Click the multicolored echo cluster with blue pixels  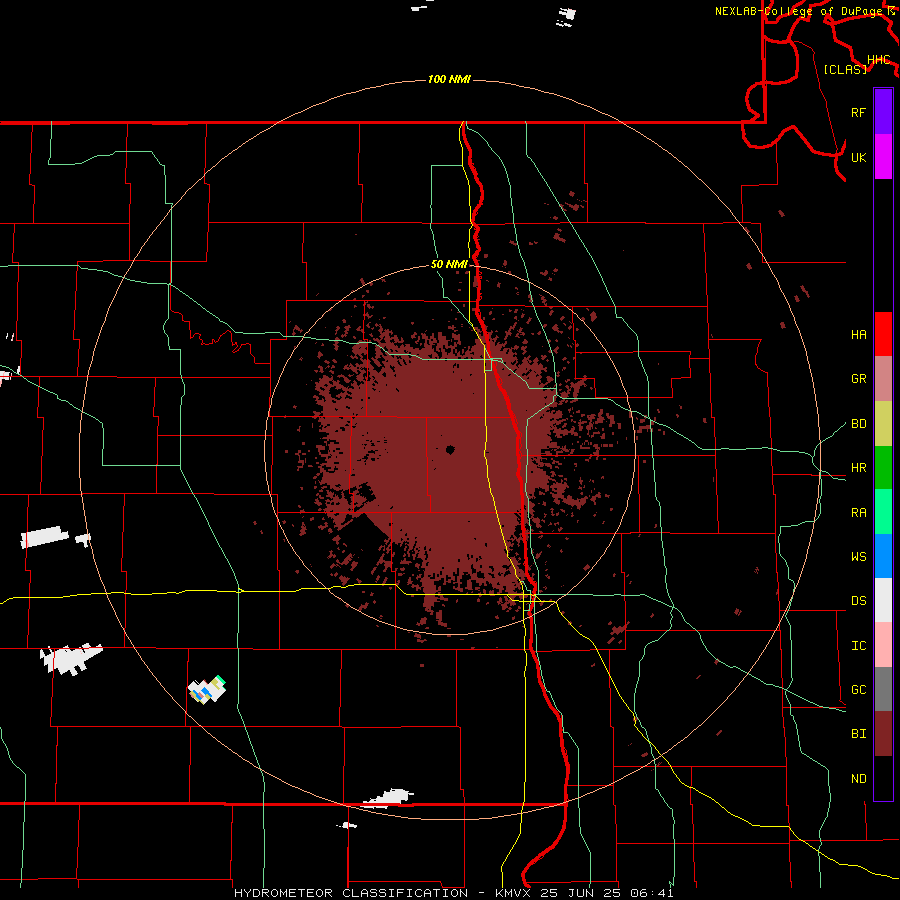tap(207, 689)
